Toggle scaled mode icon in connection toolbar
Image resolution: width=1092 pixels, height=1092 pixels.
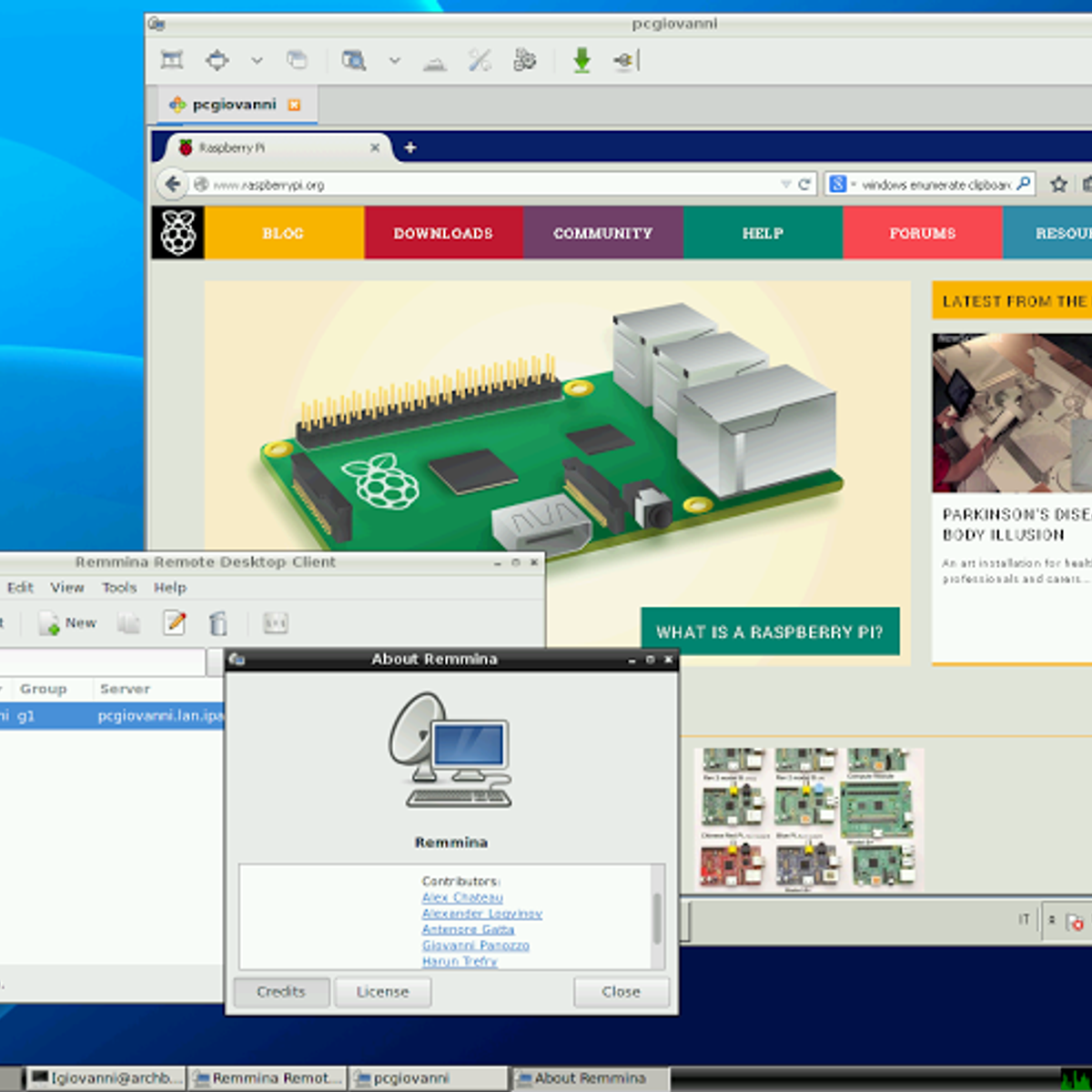click(353, 61)
